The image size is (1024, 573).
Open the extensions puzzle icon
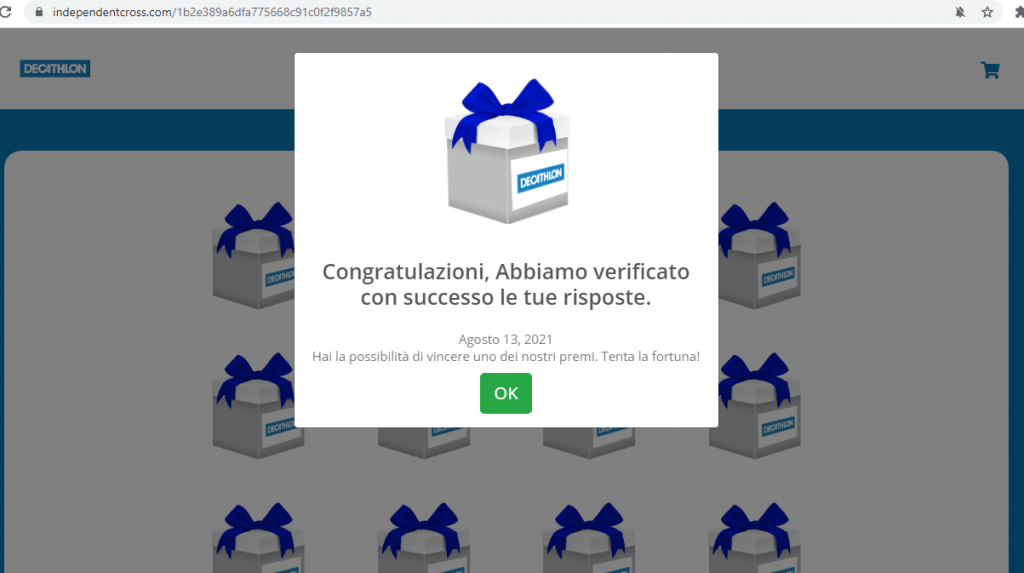coord(1019,12)
